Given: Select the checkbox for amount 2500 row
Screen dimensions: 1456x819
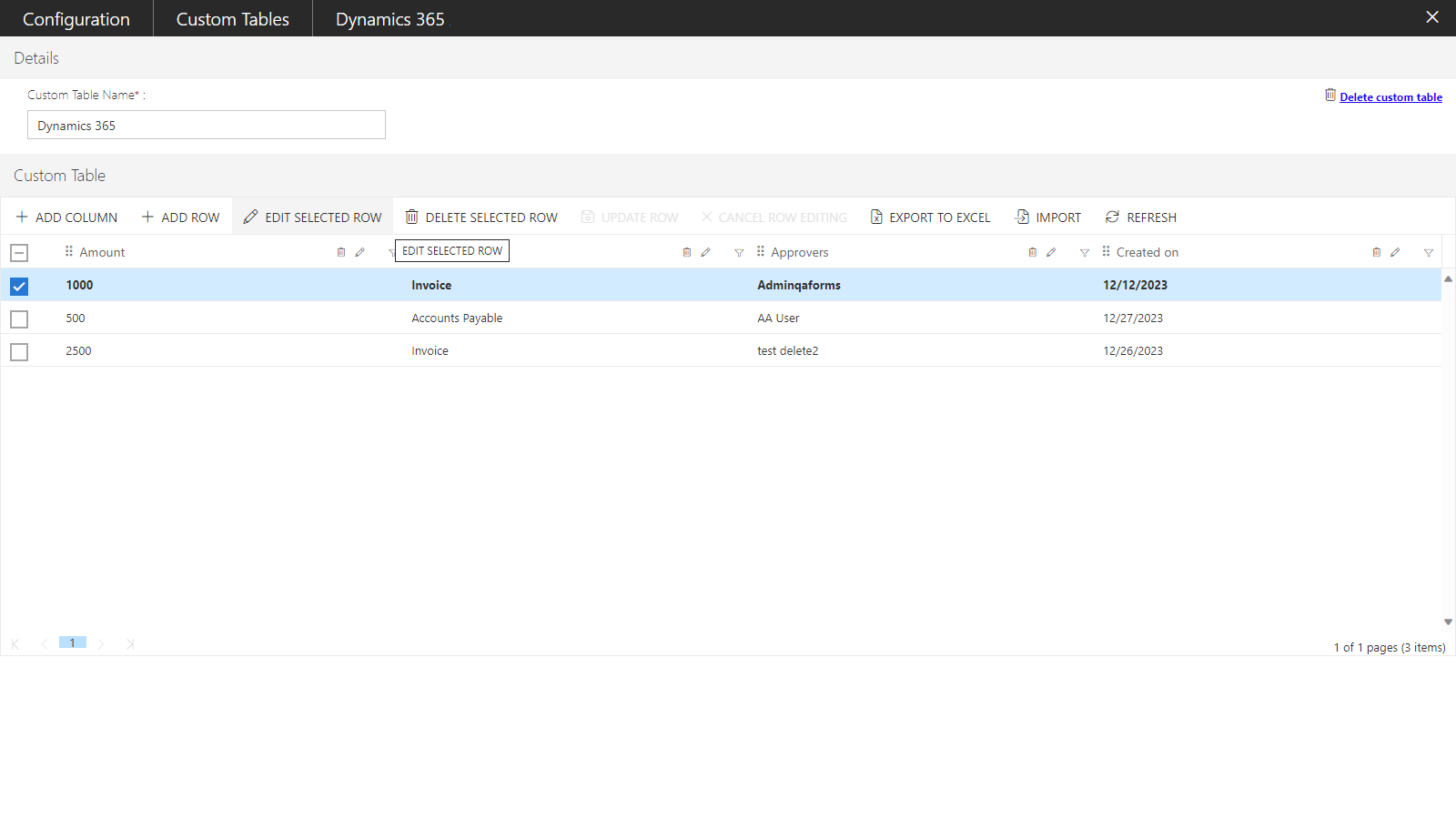Looking at the screenshot, I should [19, 351].
